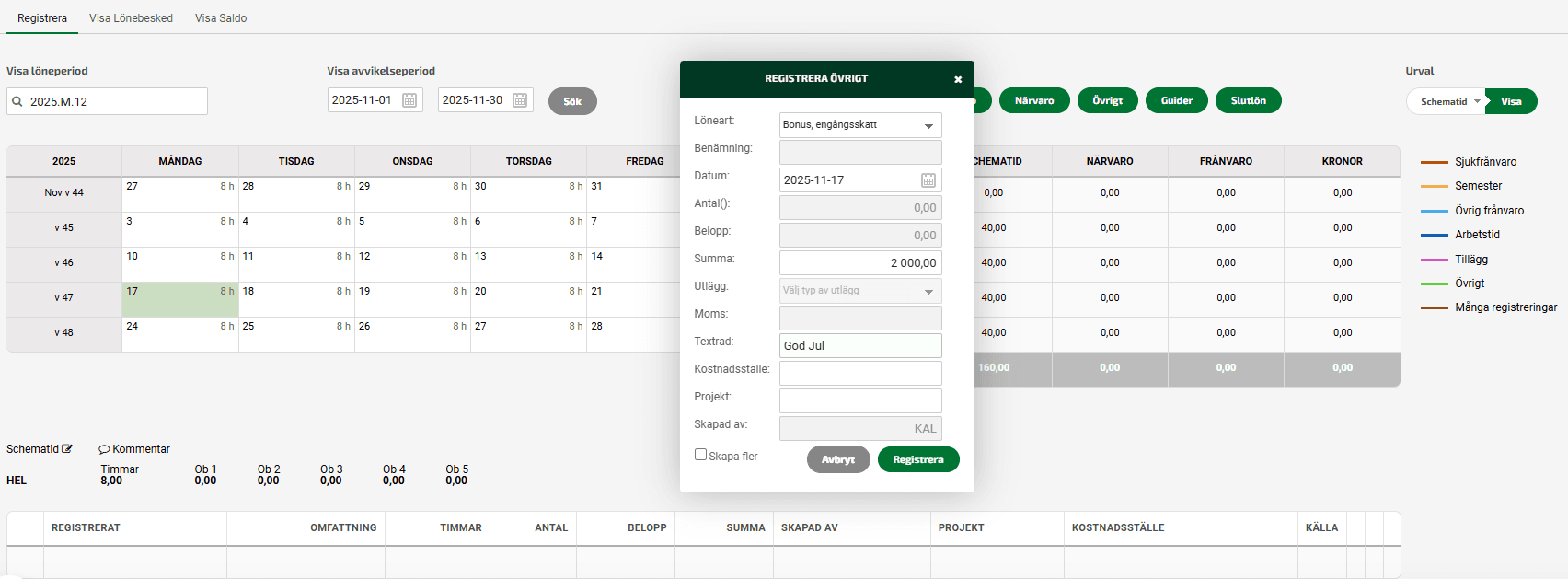Screen dimensions: 1568x579
Task: Open calendar picker for end date 2025-11-30
Action: coord(520,100)
